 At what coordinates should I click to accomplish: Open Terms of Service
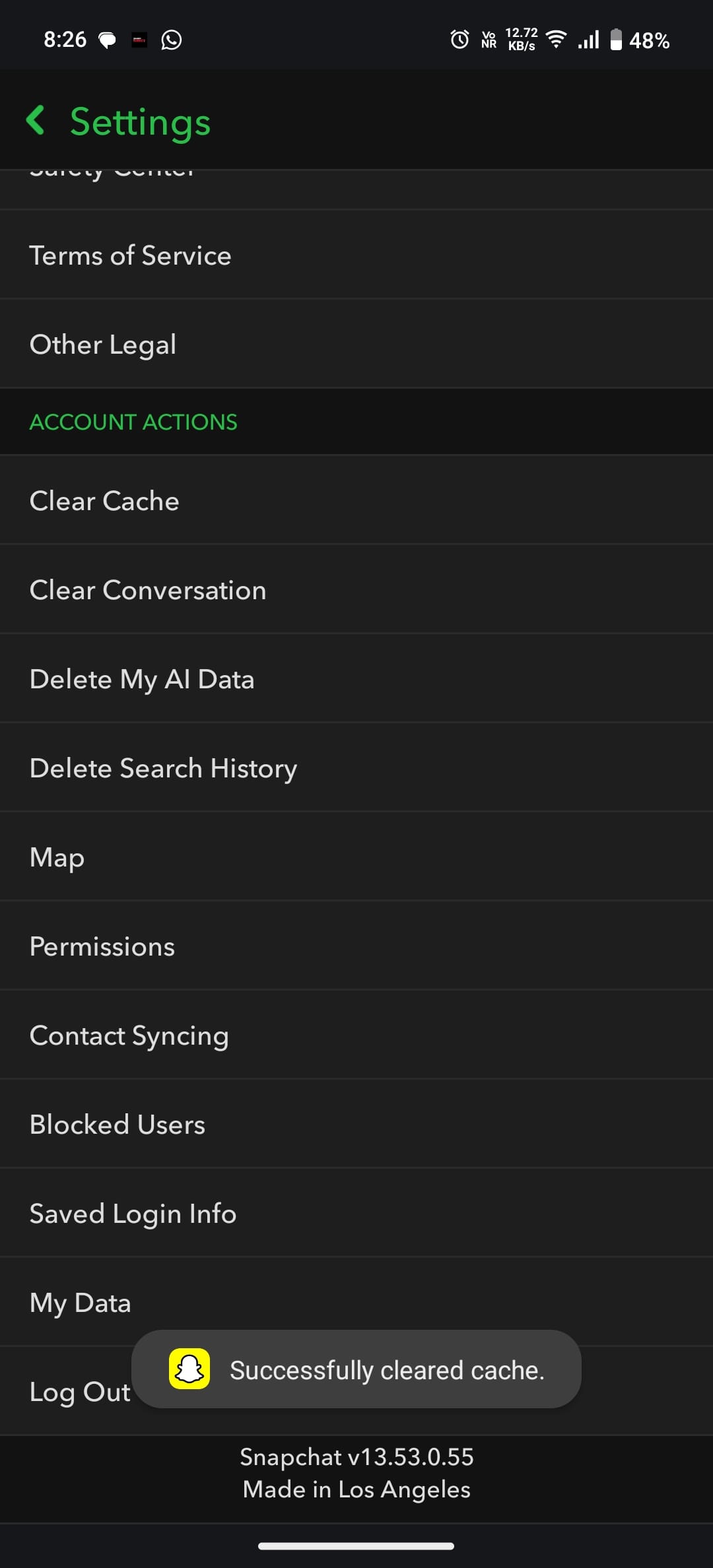click(131, 255)
